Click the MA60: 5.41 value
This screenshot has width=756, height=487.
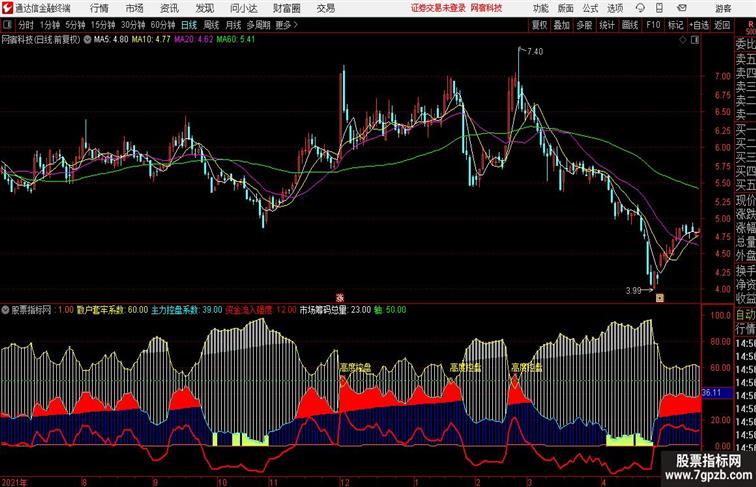click(x=236, y=40)
